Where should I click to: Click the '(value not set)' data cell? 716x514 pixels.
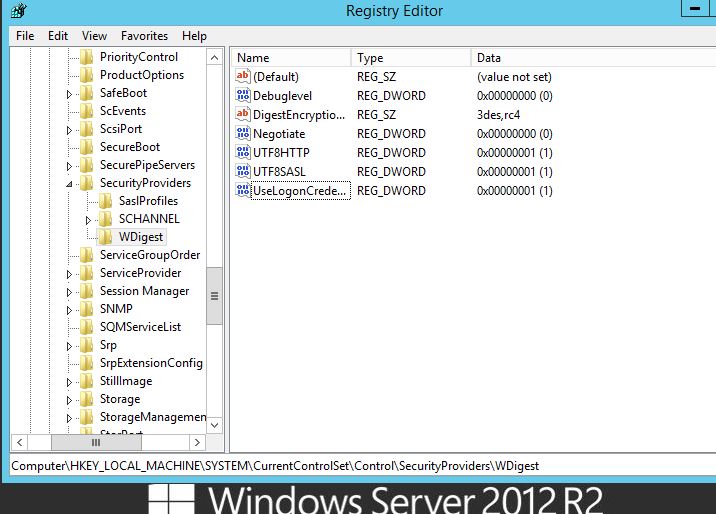pos(514,77)
